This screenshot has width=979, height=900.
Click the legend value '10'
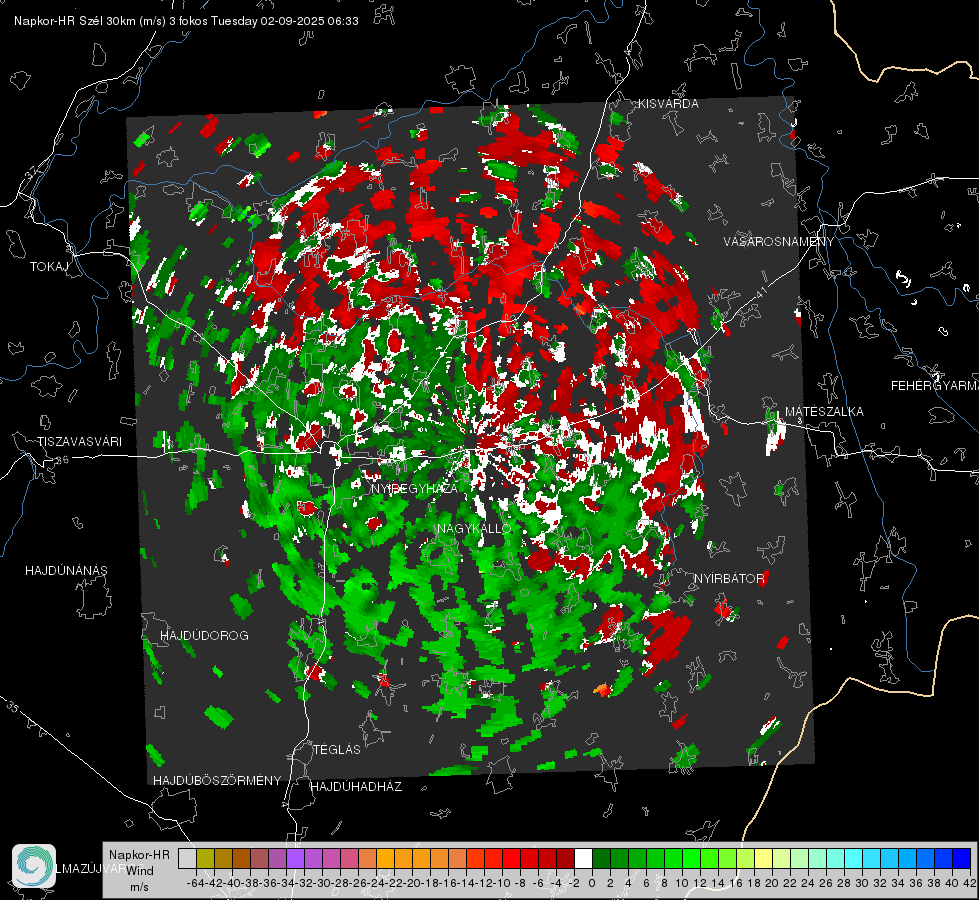pos(682,883)
